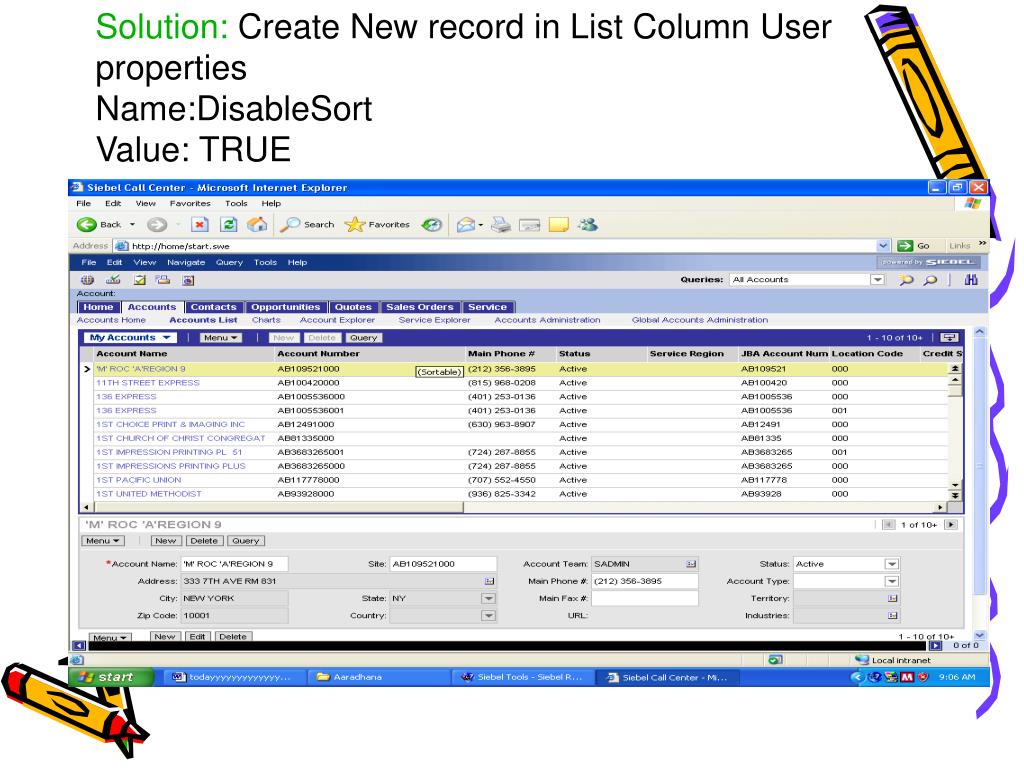This screenshot has width=1024, height=768.
Task: Click the Query button in the list applet
Action: tap(364, 338)
